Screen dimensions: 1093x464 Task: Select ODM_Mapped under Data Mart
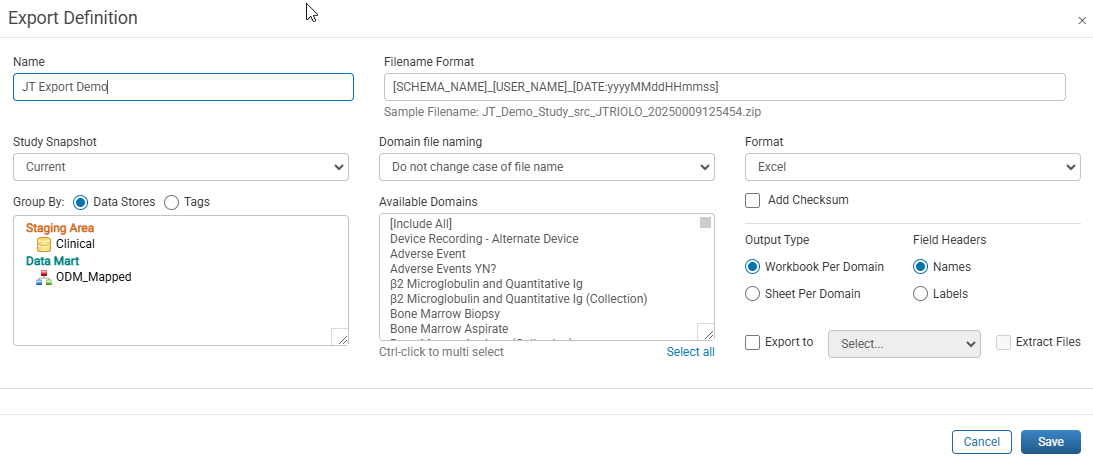click(x=93, y=277)
